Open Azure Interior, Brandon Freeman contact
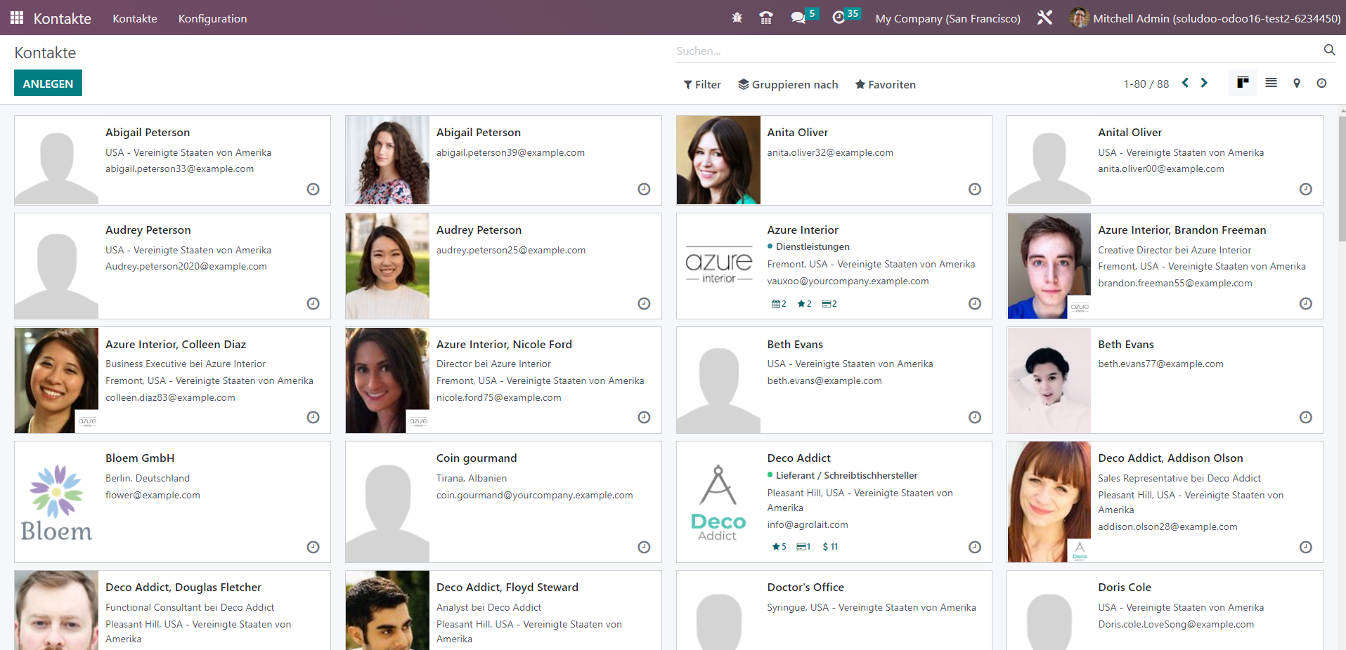The height and width of the screenshot is (650, 1346). coord(1165,266)
